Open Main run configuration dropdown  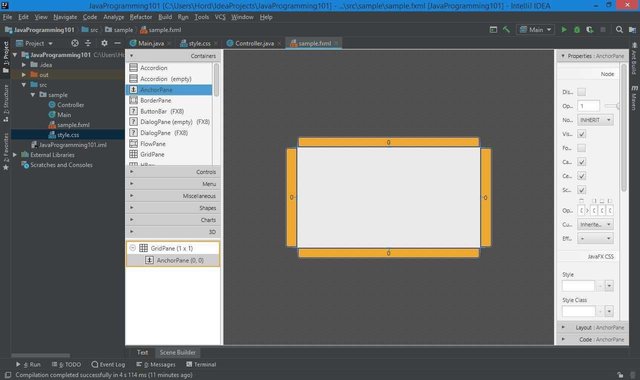(536, 30)
